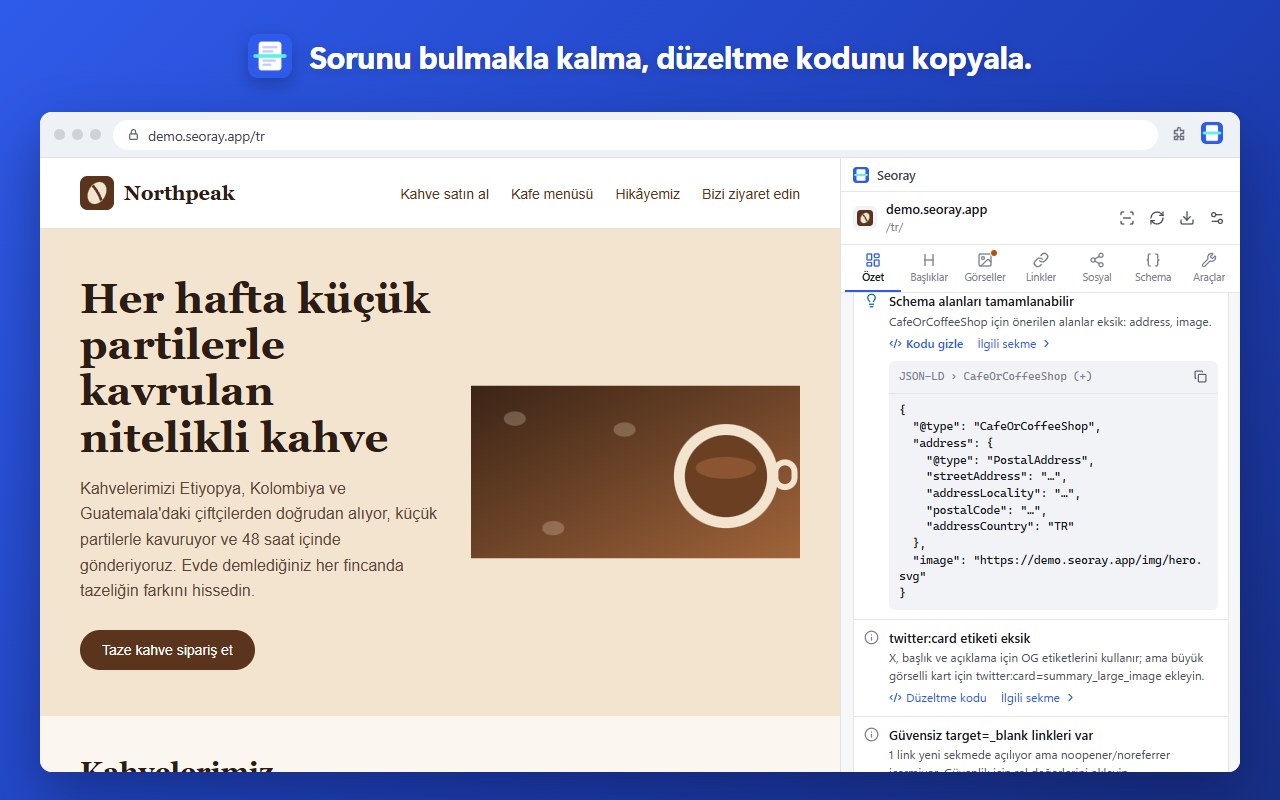Open İlgili sekme link under twitter:card issue

[x=1037, y=698]
